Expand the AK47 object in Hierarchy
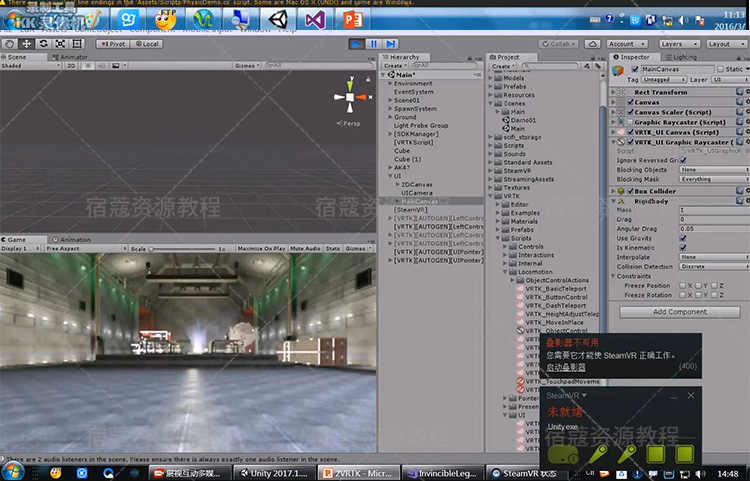 pos(389,167)
